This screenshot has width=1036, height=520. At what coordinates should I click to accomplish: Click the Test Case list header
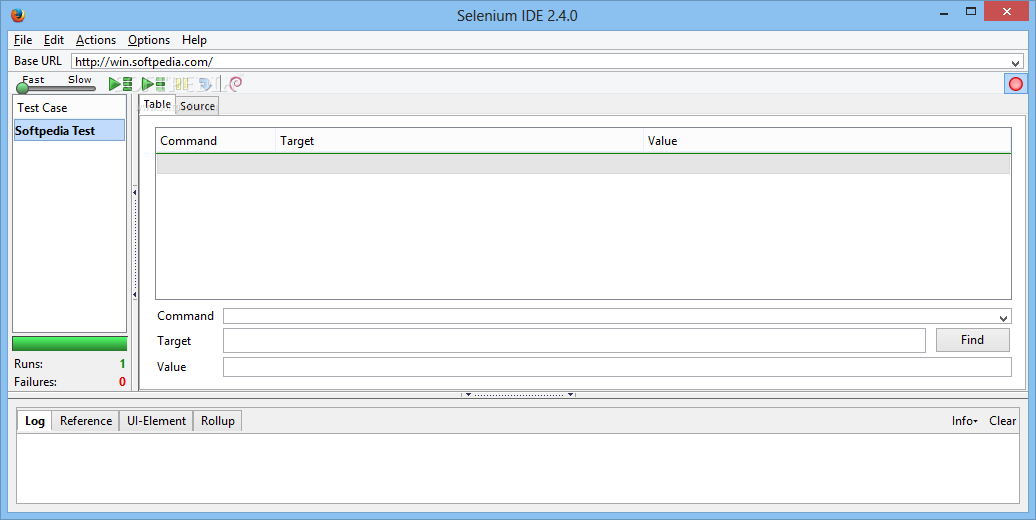click(69, 107)
